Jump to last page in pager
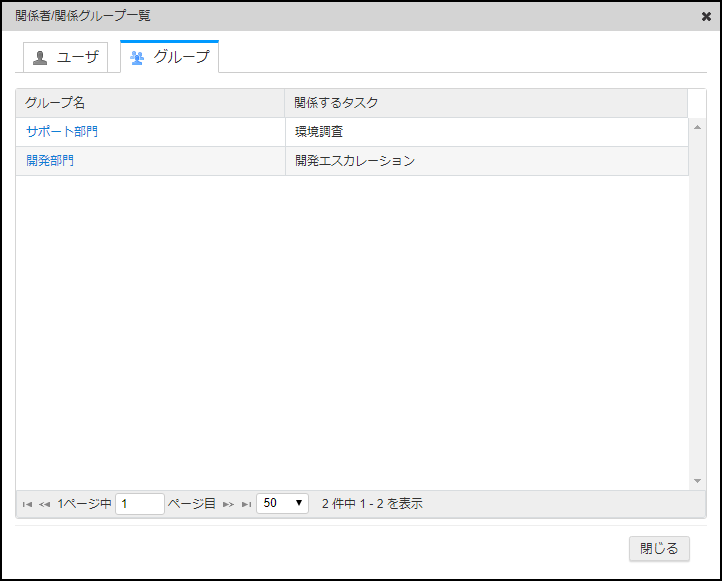This screenshot has width=722, height=581. point(246,504)
